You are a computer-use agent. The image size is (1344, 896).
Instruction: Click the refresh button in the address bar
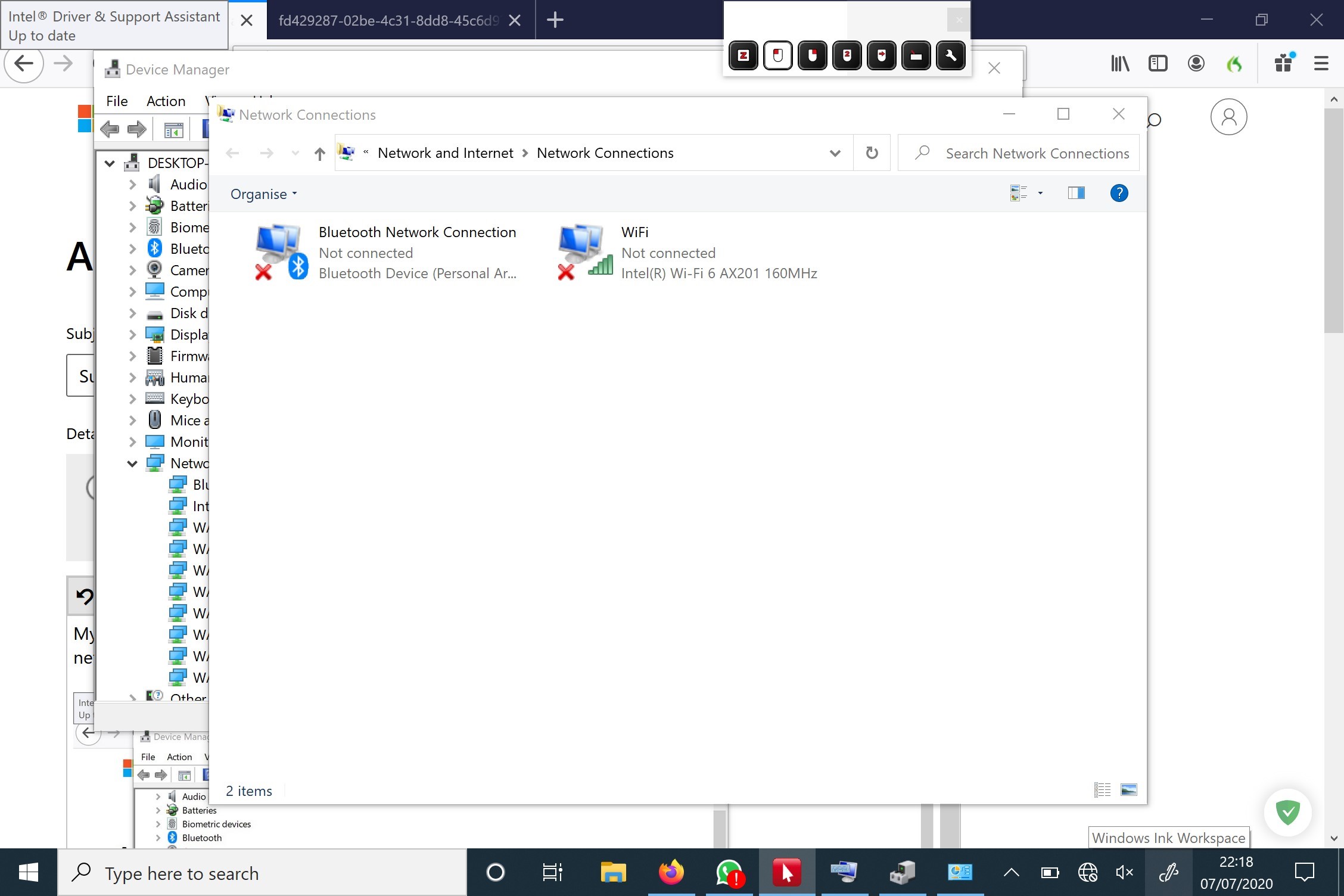(872, 153)
